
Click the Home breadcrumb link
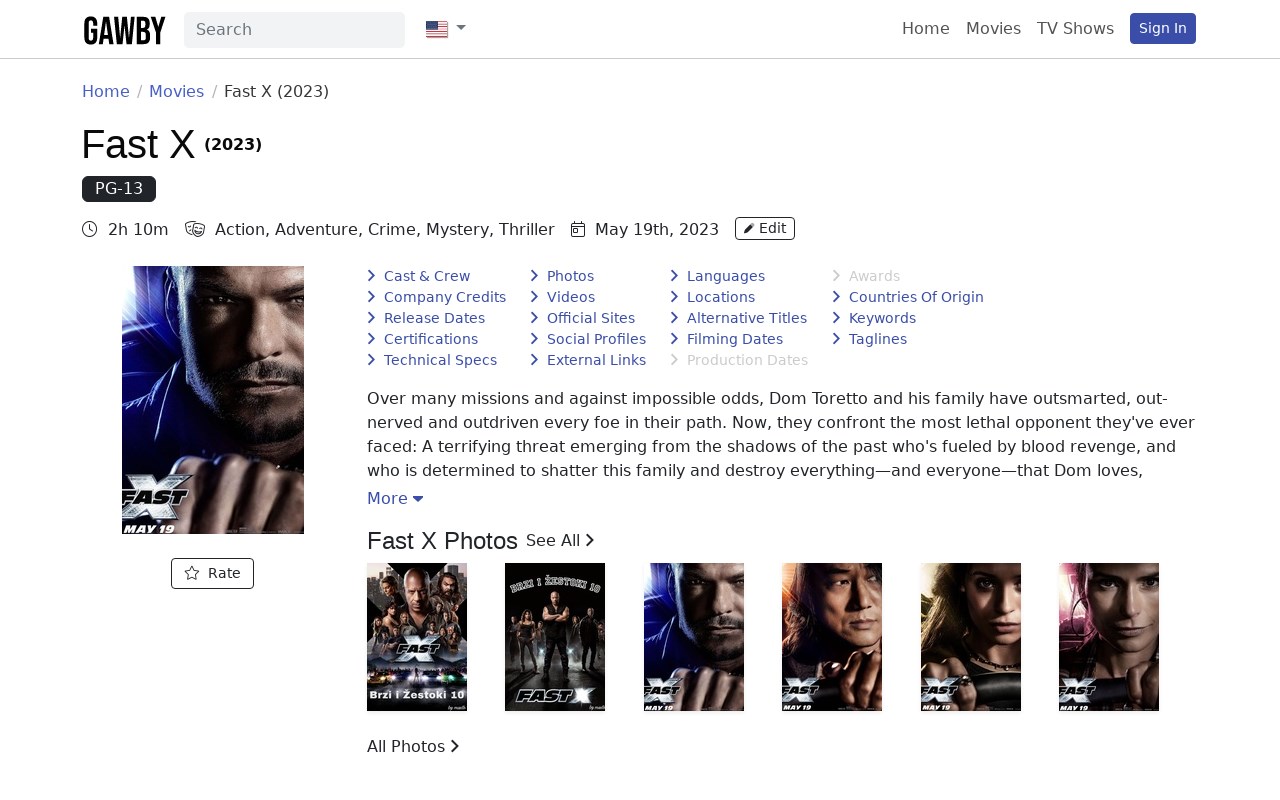[x=106, y=91]
